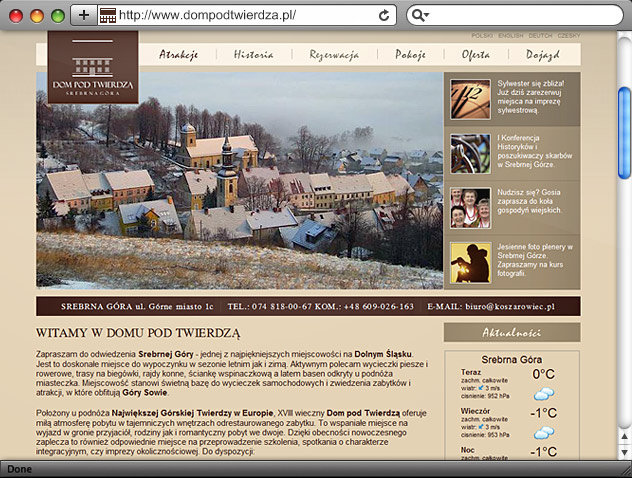Click the scrollbar up arrow
This screenshot has height=478, width=632.
624,436
